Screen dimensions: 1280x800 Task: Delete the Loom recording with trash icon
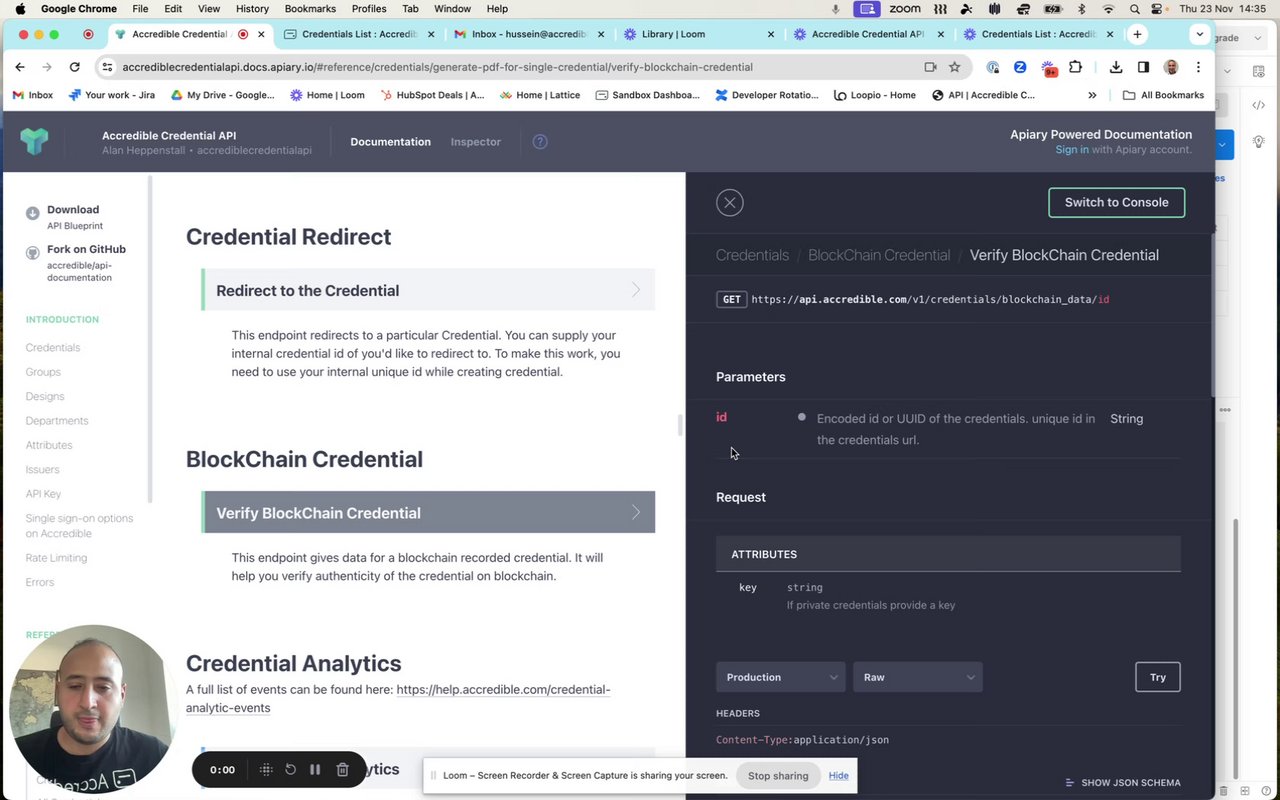click(x=342, y=770)
